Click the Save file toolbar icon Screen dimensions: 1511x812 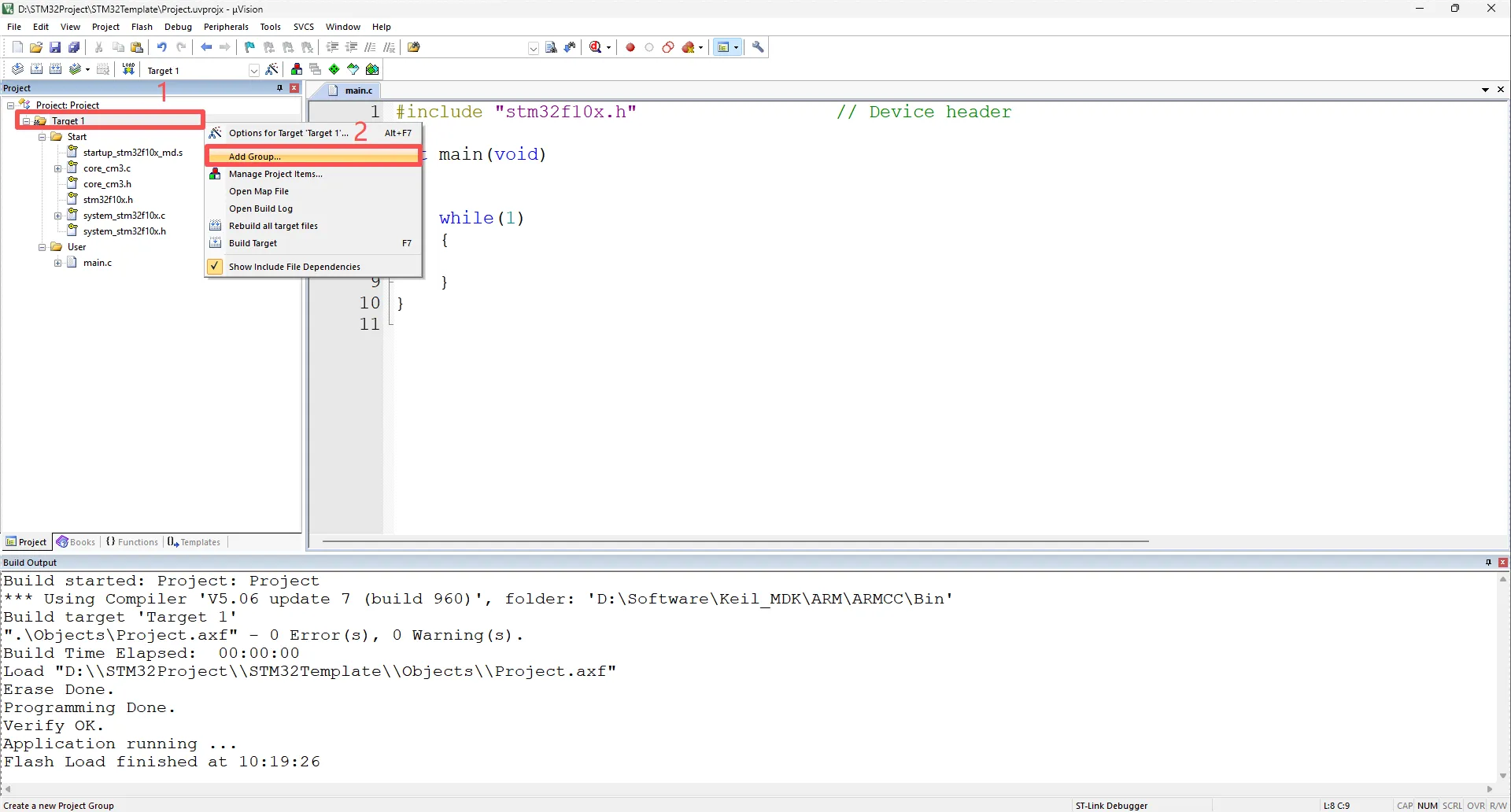click(x=55, y=47)
